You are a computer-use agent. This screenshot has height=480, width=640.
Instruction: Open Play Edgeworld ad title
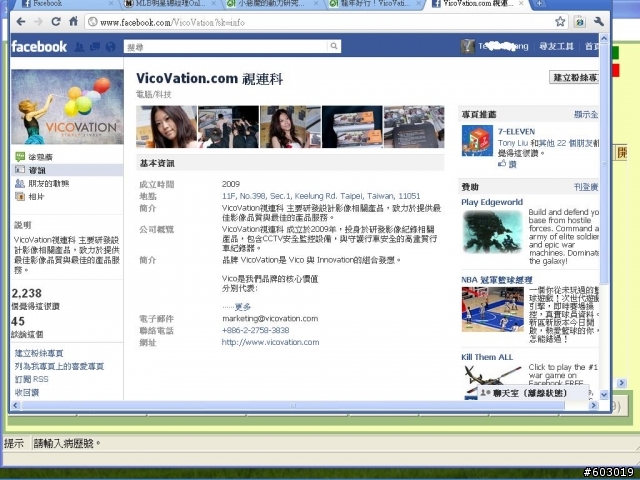pos(492,202)
